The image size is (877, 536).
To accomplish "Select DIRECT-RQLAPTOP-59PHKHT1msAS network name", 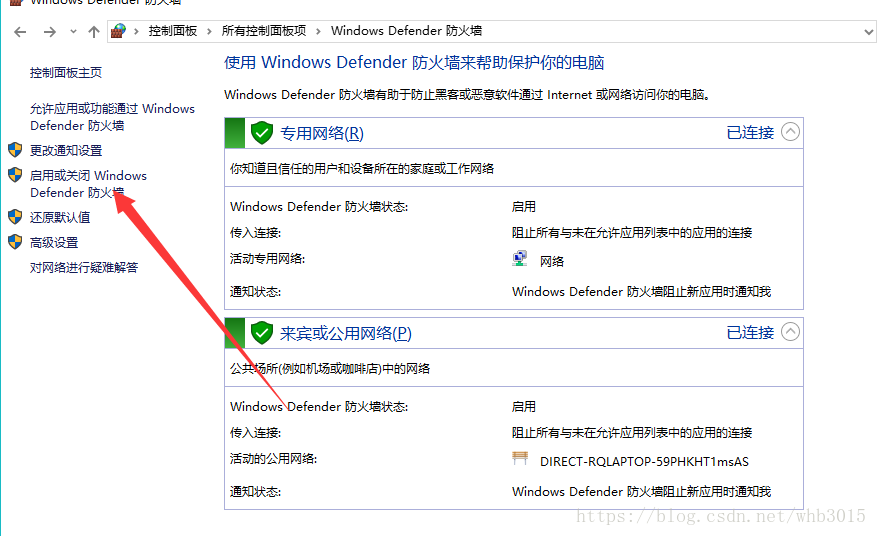I will [644, 462].
